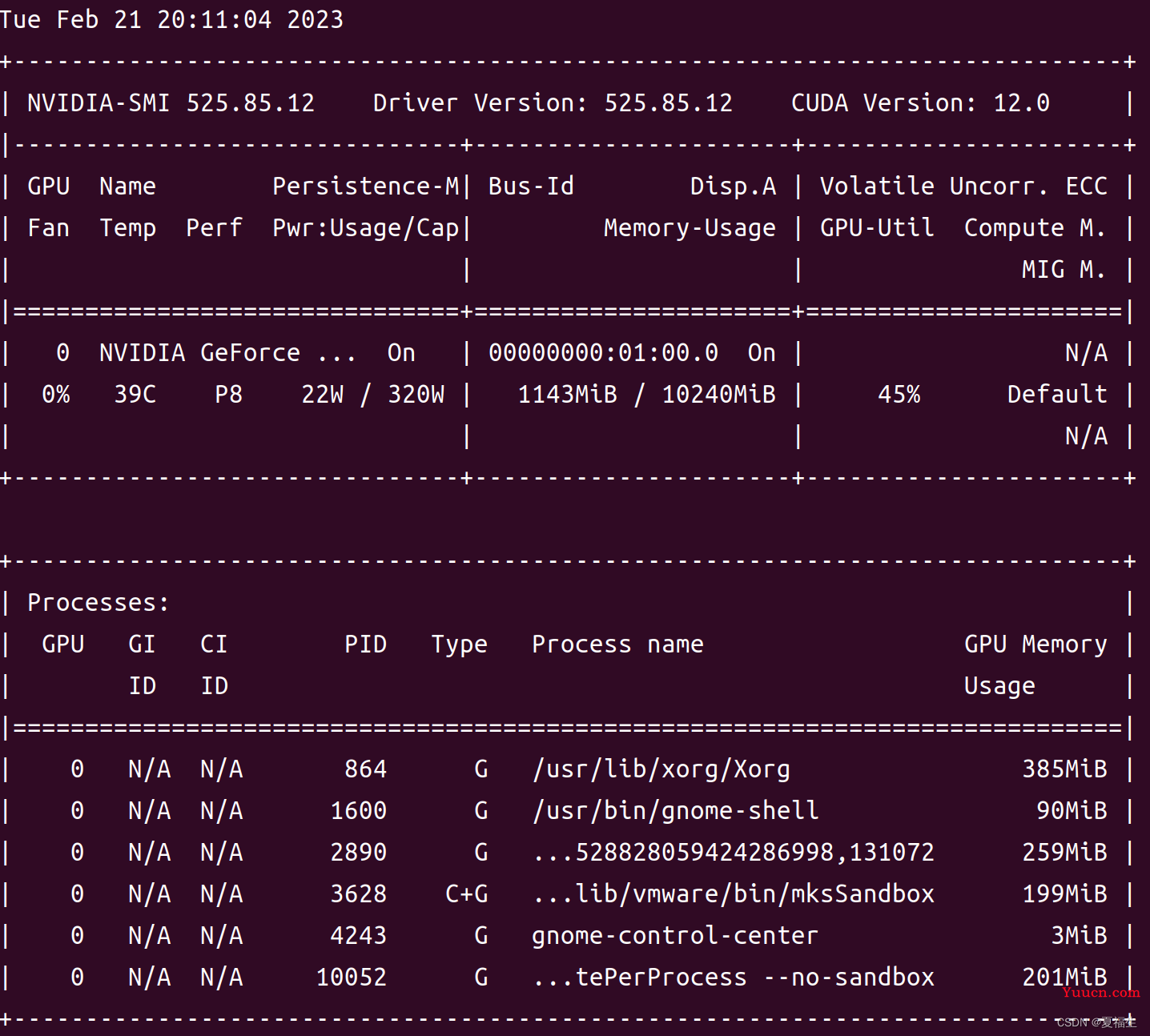This screenshot has width=1150, height=1036.
Task: Click the process ...tePerProcess --no-sandbox
Action: pyautogui.click(x=734, y=977)
